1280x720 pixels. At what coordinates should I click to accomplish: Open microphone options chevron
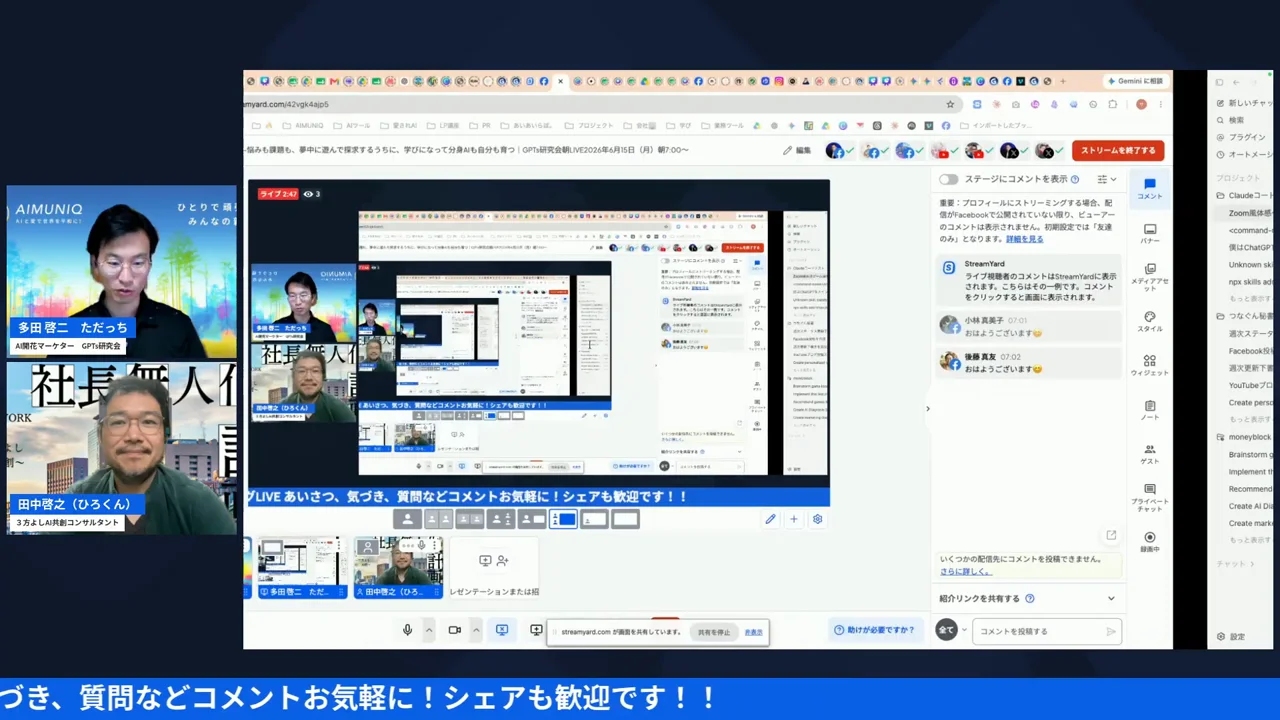click(x=429, y=630)
